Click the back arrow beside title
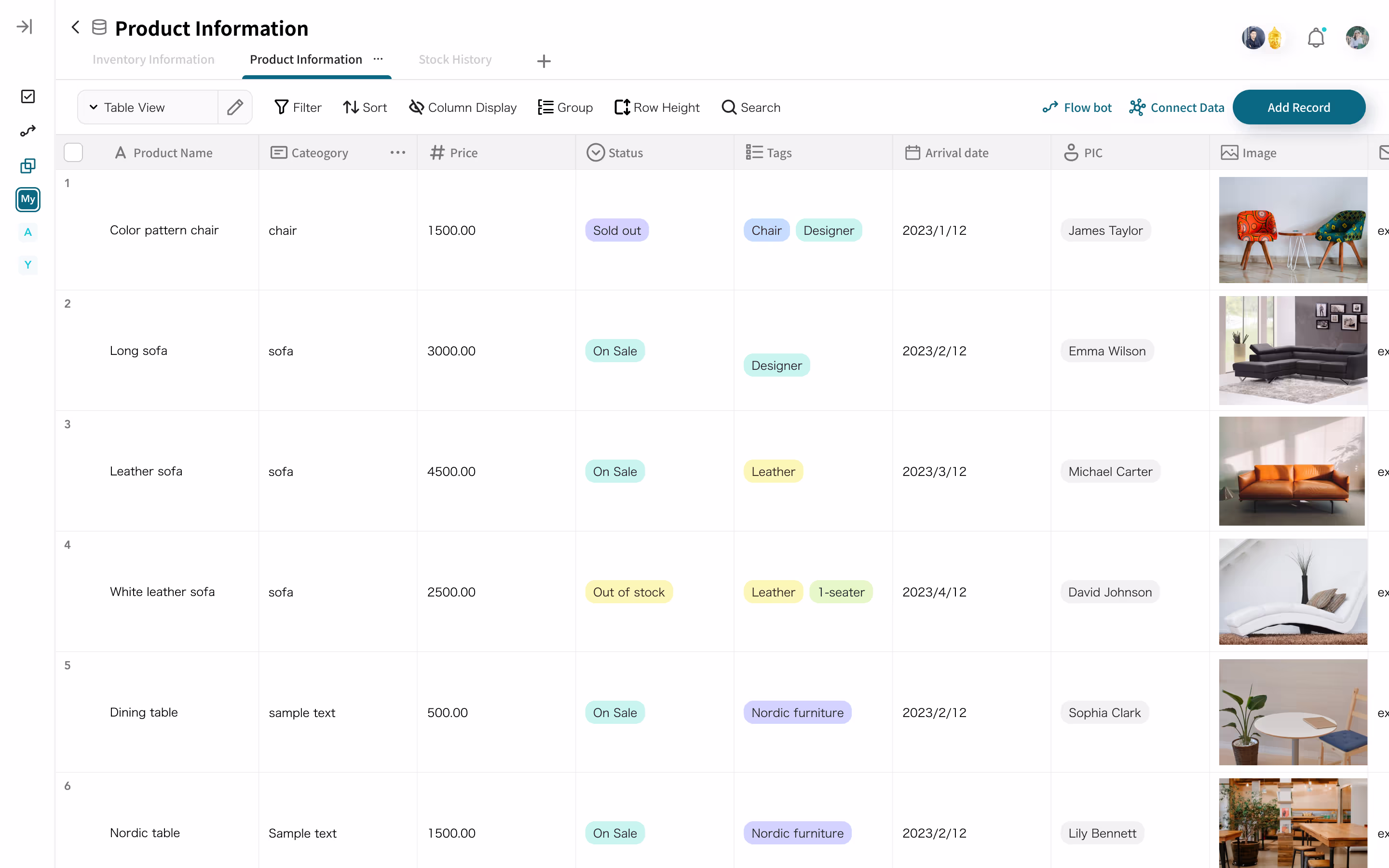 coord(75,27)
